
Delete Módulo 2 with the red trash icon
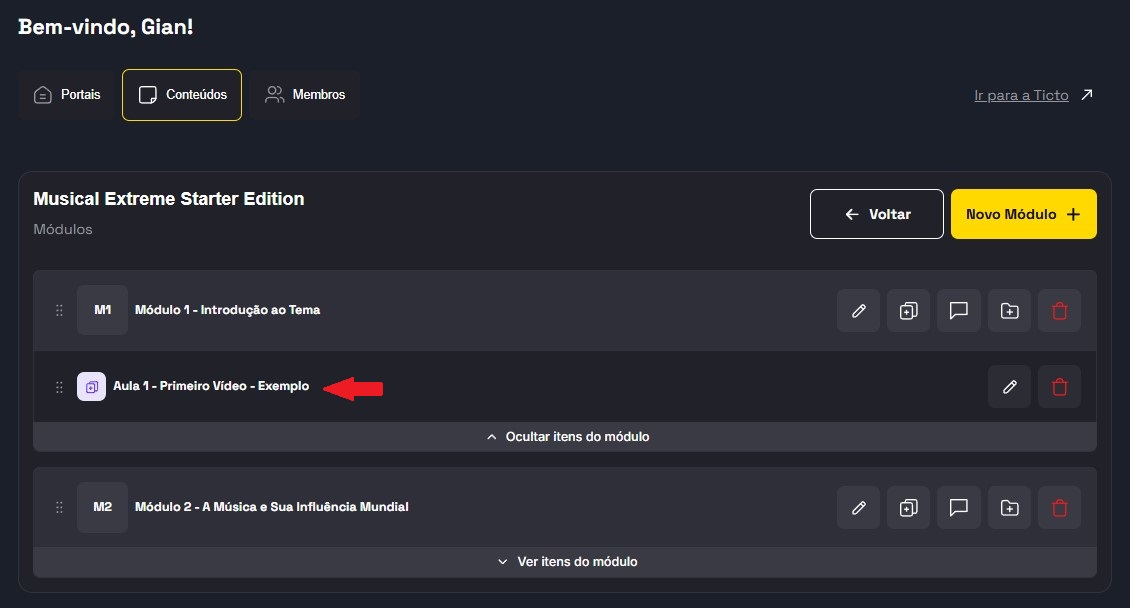click(x=1059, y=507)
